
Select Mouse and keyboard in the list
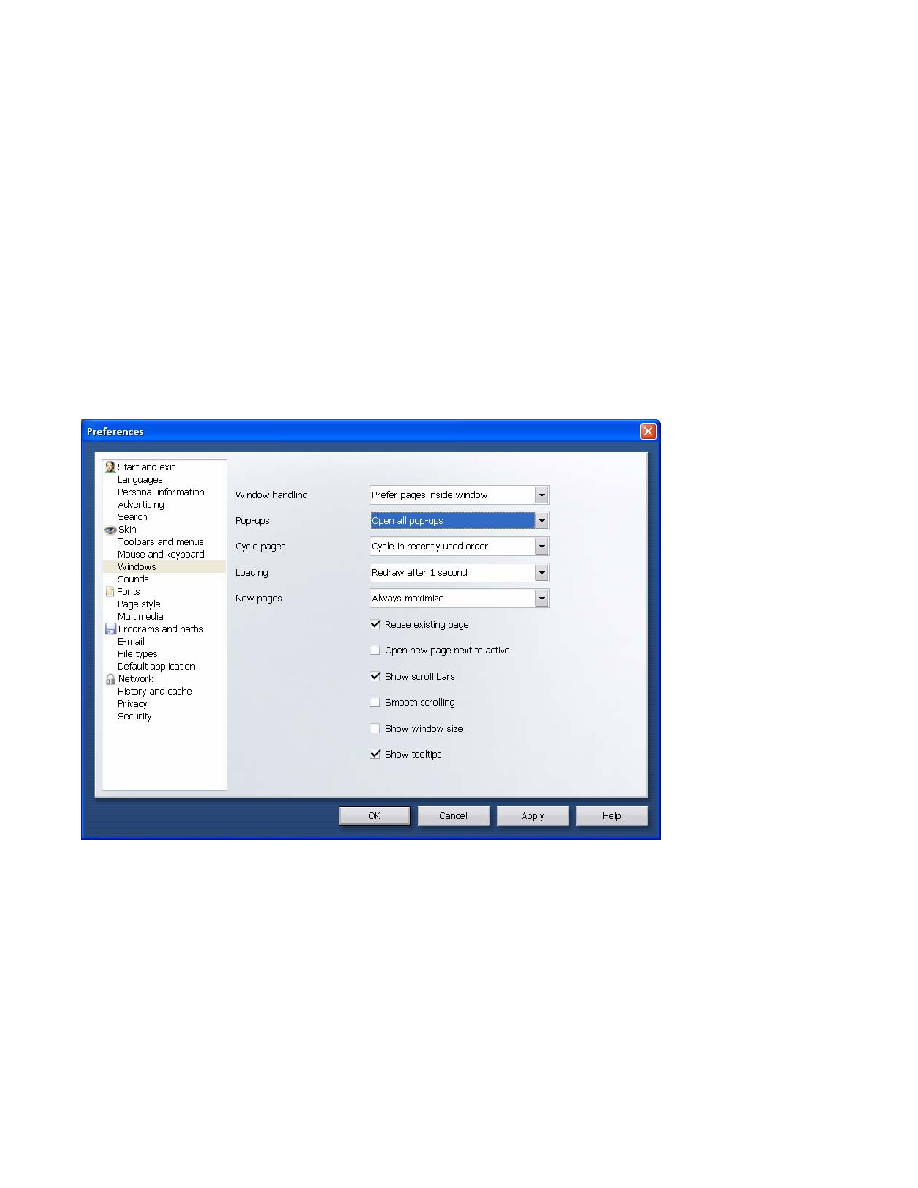161,554
